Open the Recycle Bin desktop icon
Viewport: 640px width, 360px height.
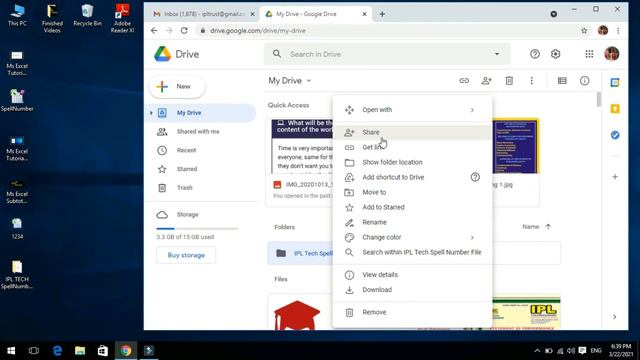87,16
